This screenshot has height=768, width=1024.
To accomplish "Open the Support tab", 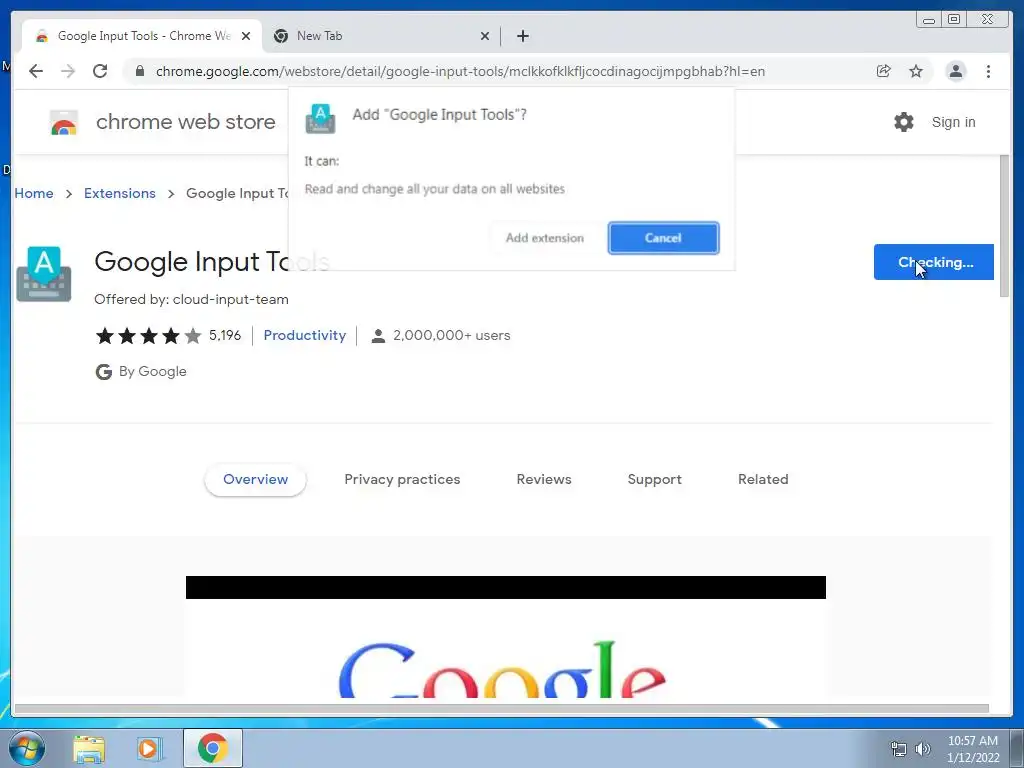I will [654, 479].
